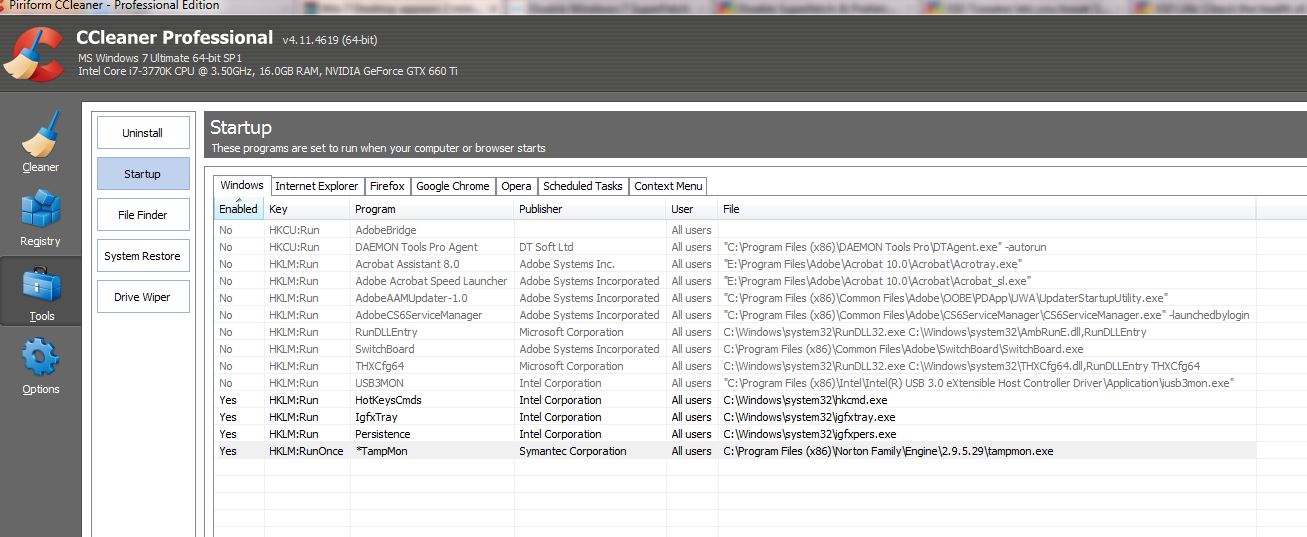Viewport: 1307px width, 537px height.
Task: Click the CCleaner logo in header
Action: pyautogui.click(x=33, y=52)
